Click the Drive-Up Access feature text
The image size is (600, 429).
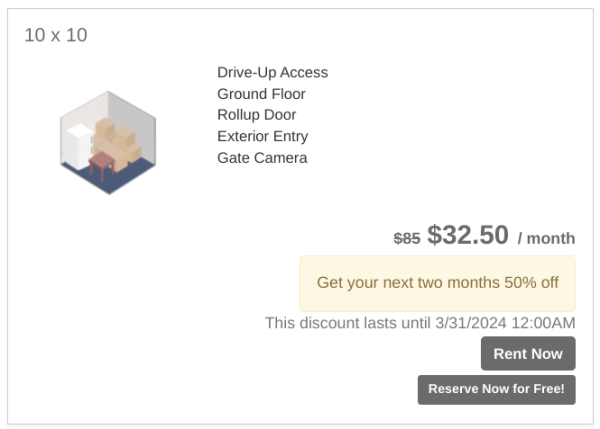click(272, 72)
